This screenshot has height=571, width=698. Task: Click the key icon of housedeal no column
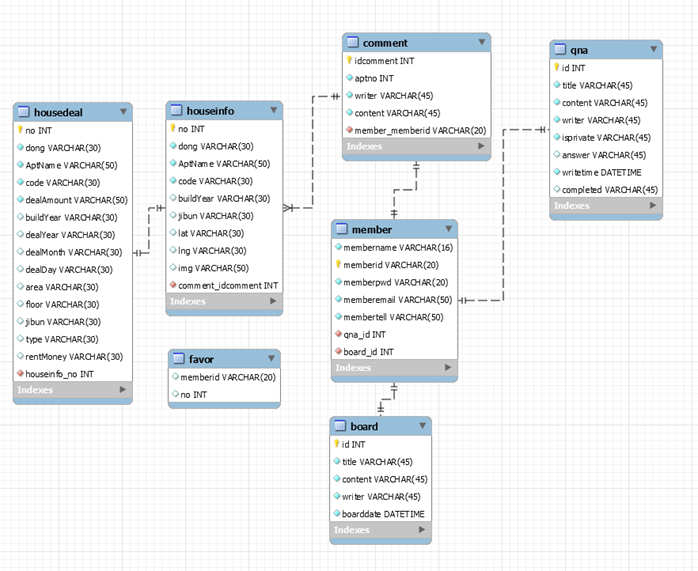(x=20, y=130)
